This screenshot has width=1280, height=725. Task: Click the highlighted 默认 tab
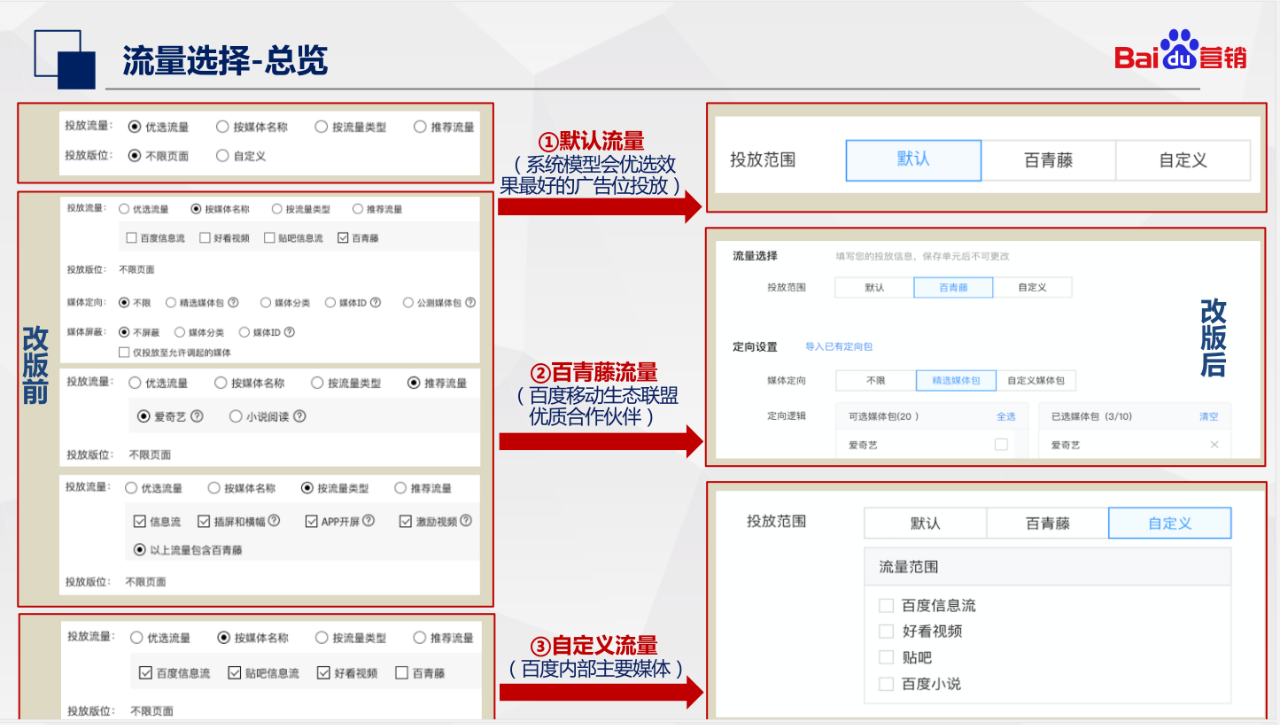click(913, 160)
